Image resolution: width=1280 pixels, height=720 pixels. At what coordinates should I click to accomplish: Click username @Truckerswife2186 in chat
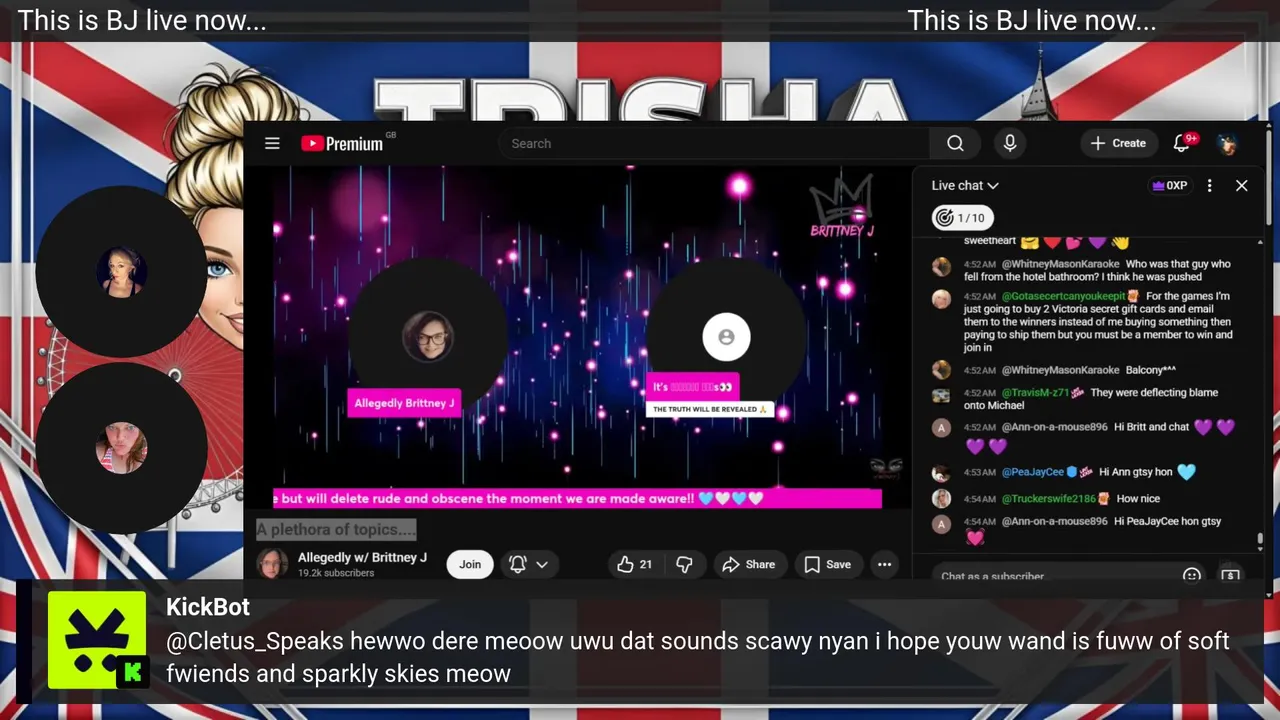(1048, 498)
